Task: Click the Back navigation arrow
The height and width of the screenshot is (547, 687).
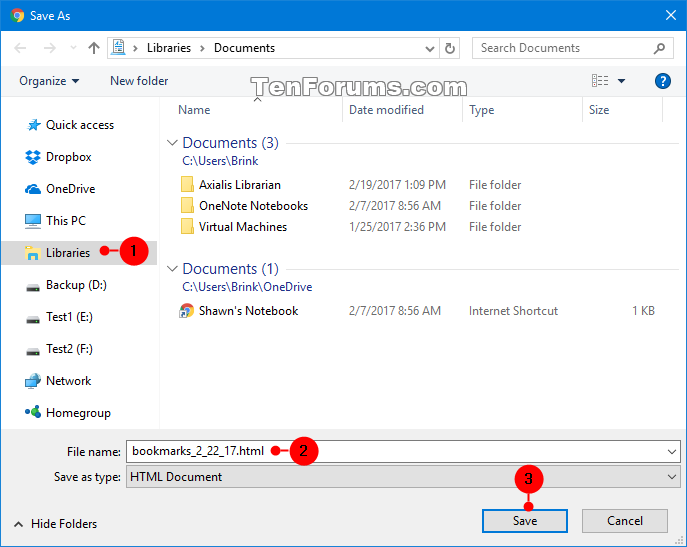Action: (x=20, y=48)
